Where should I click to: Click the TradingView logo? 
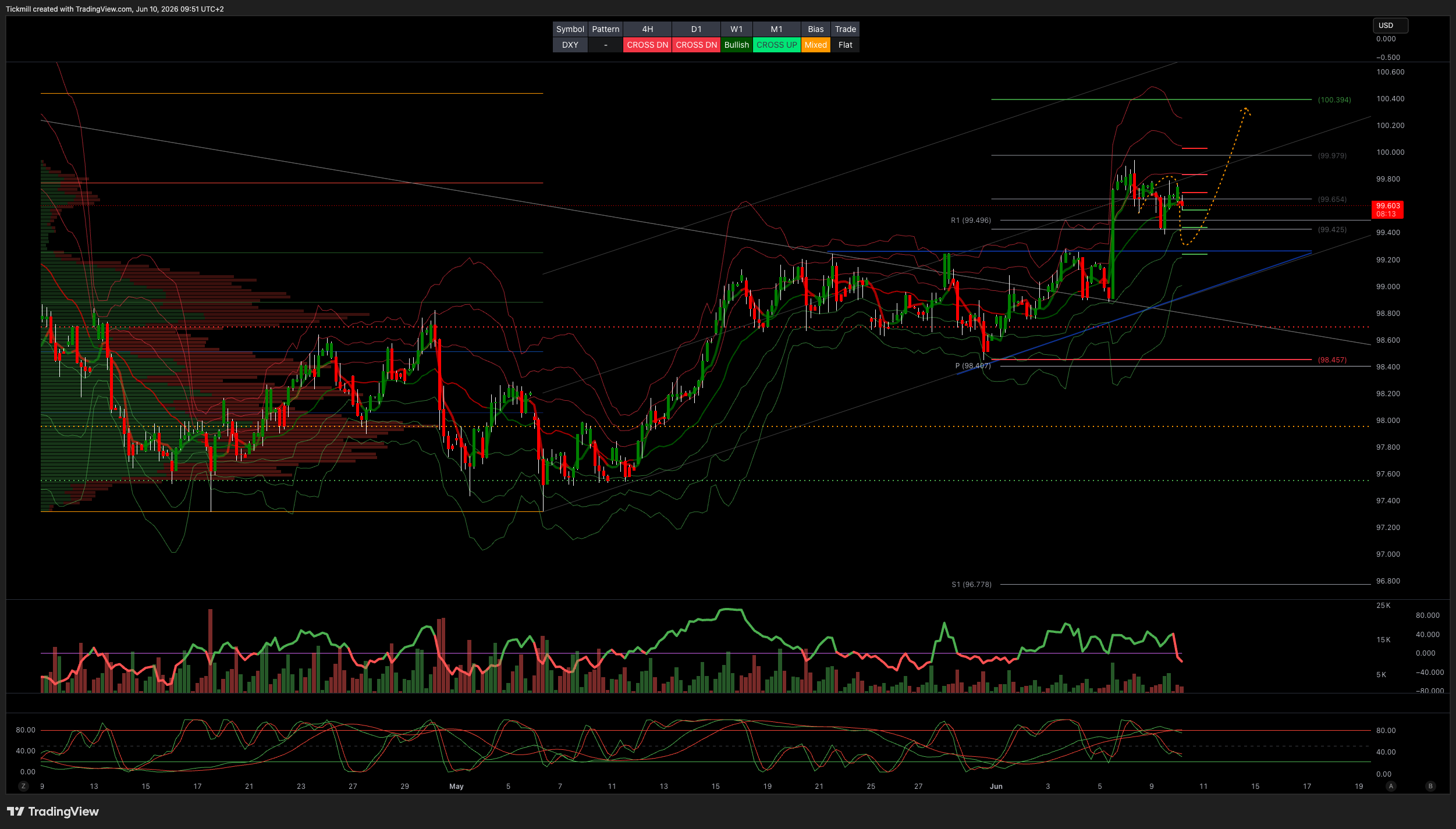point(53,812)
